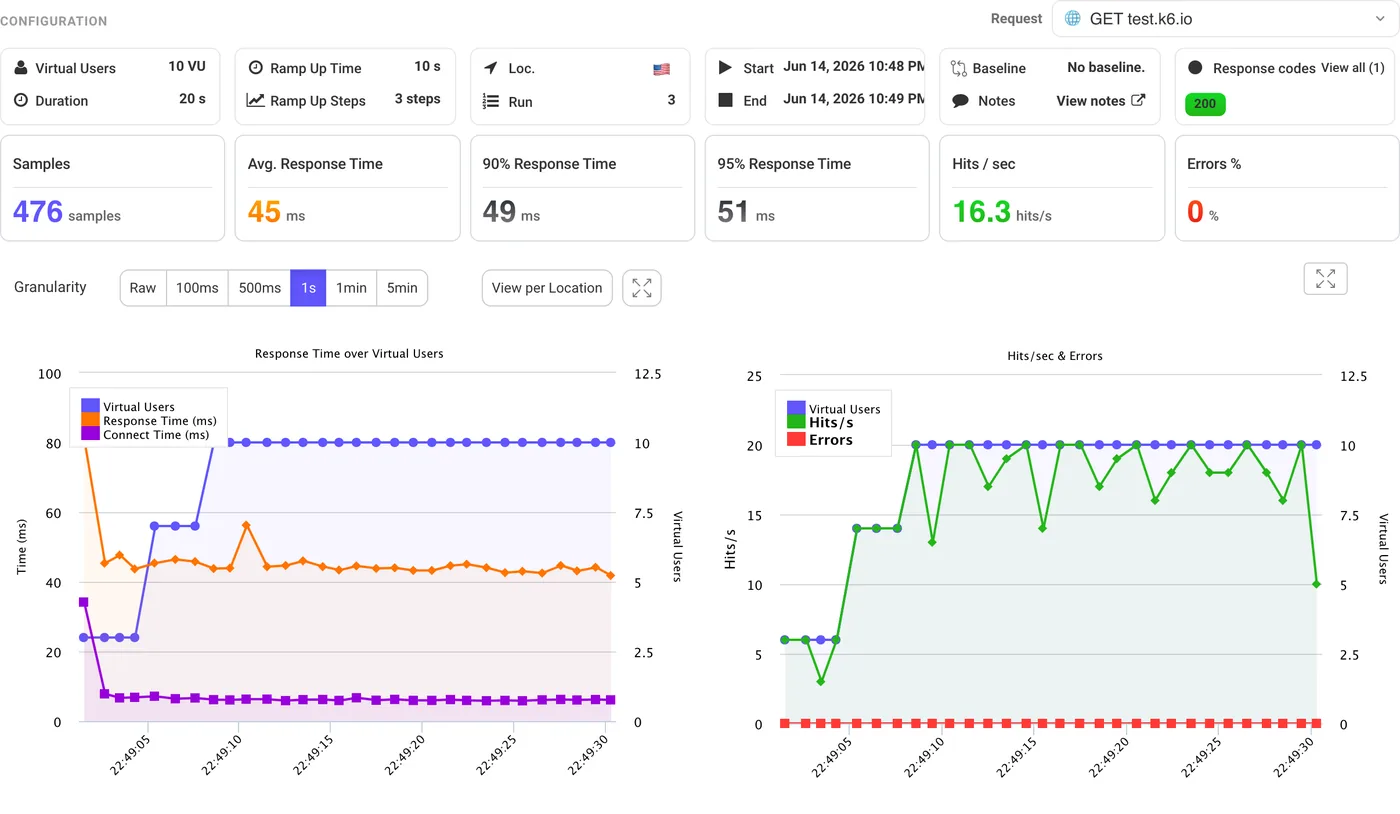Select 1s granularity
Screen dimensions: 1400x814
click(x=308, y=288)
